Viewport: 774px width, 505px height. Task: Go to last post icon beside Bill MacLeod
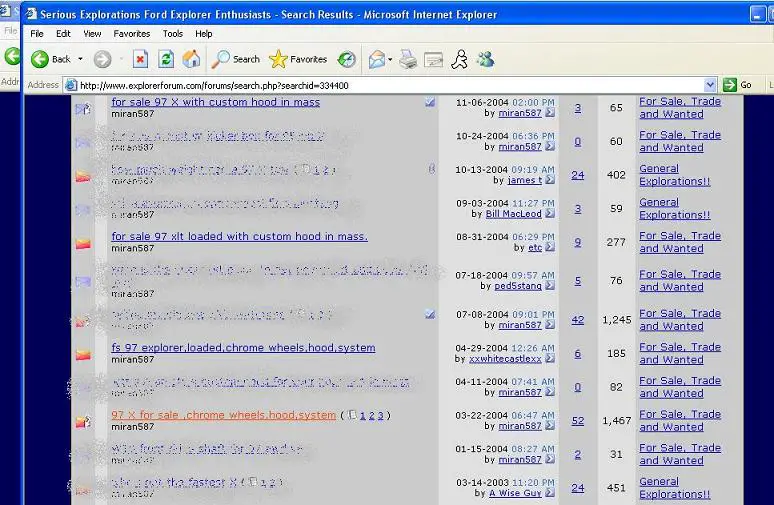550,214
